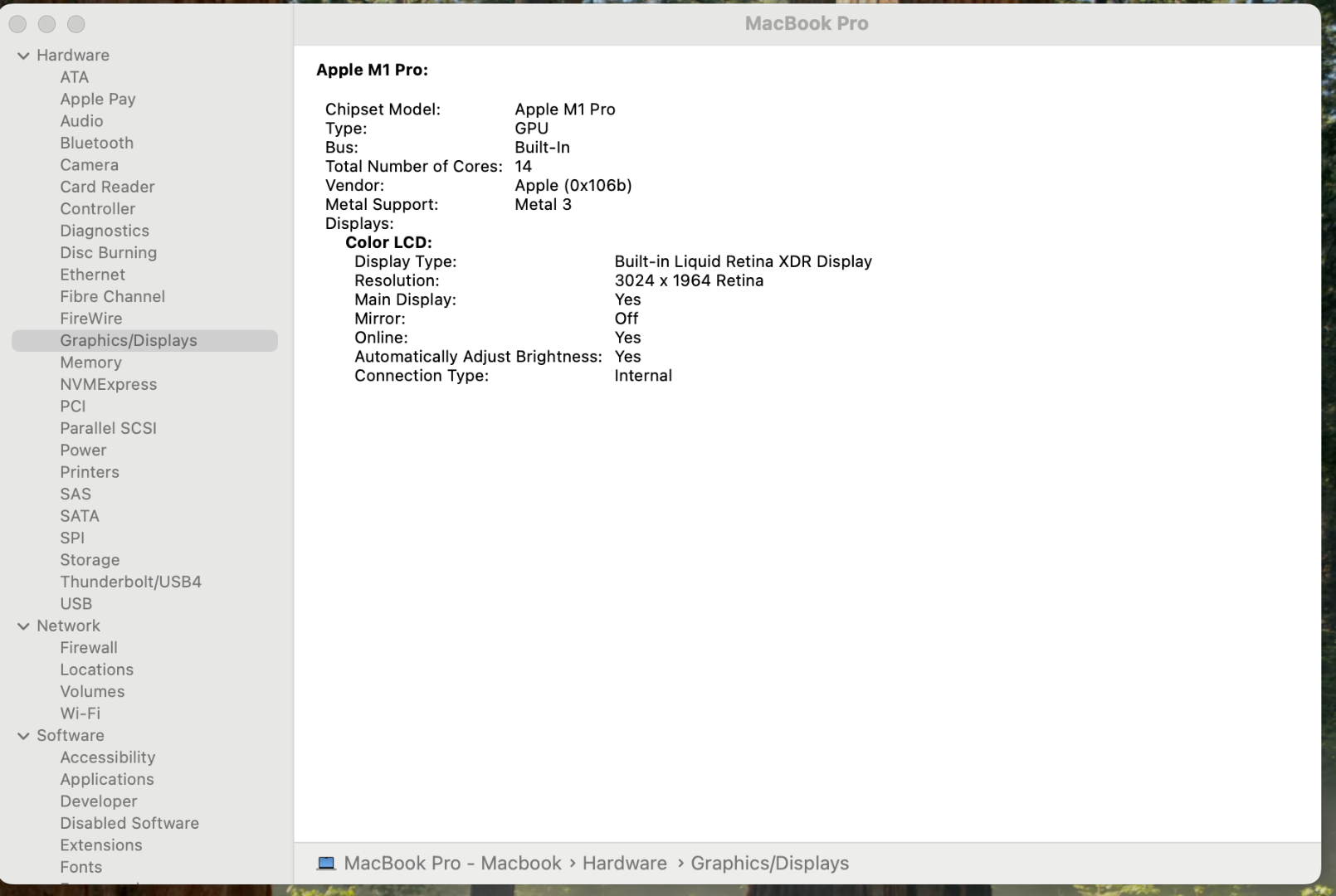
Task: Open the Developer software entry
Action: 98,801
